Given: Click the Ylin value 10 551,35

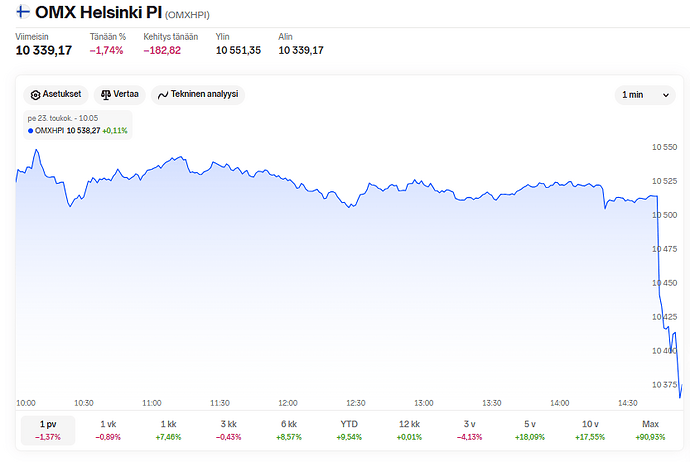Looking at the screenshot, I should (238, 51).
